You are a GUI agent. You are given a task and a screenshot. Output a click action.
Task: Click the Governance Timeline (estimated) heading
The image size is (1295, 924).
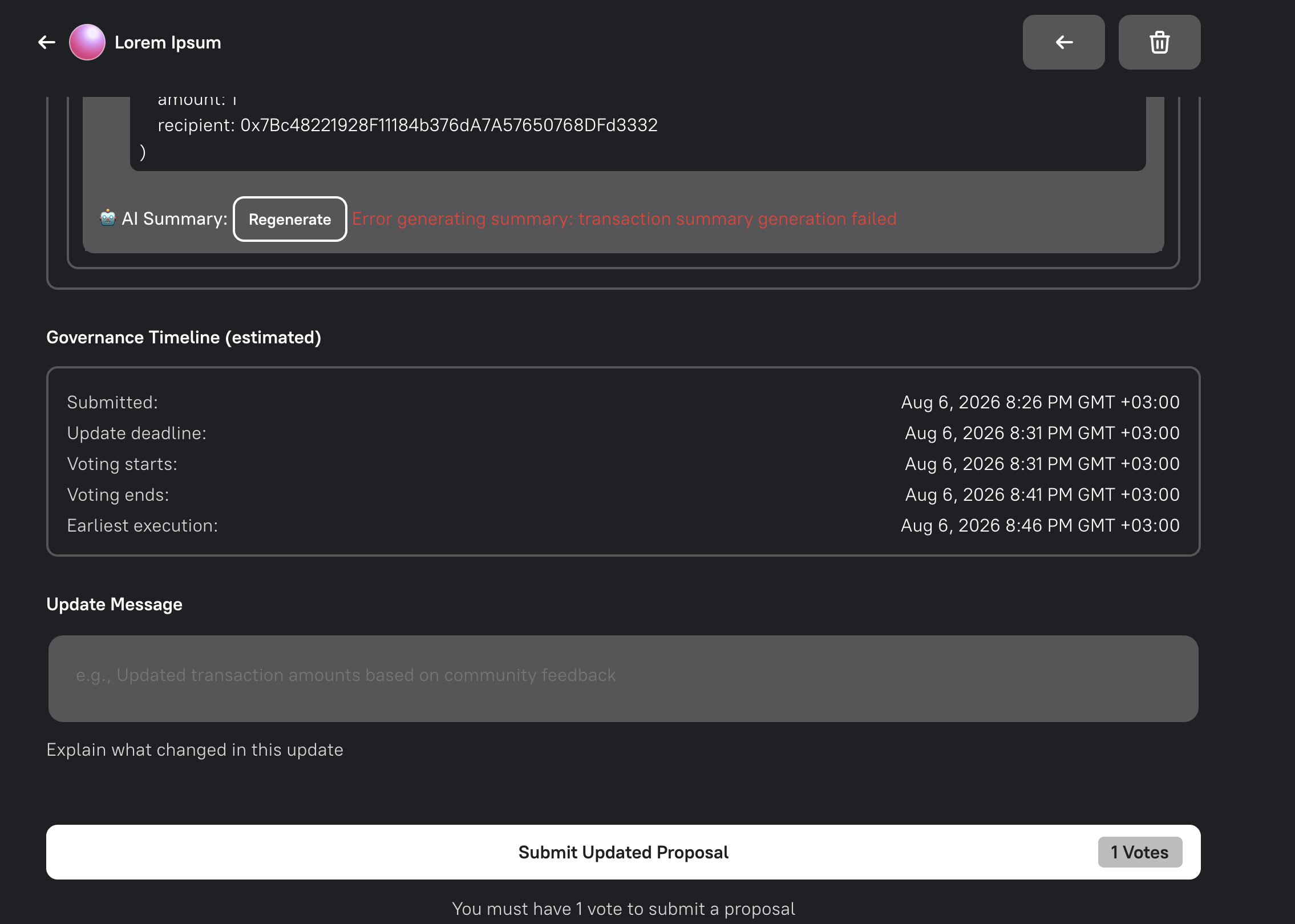coord(184,338)
